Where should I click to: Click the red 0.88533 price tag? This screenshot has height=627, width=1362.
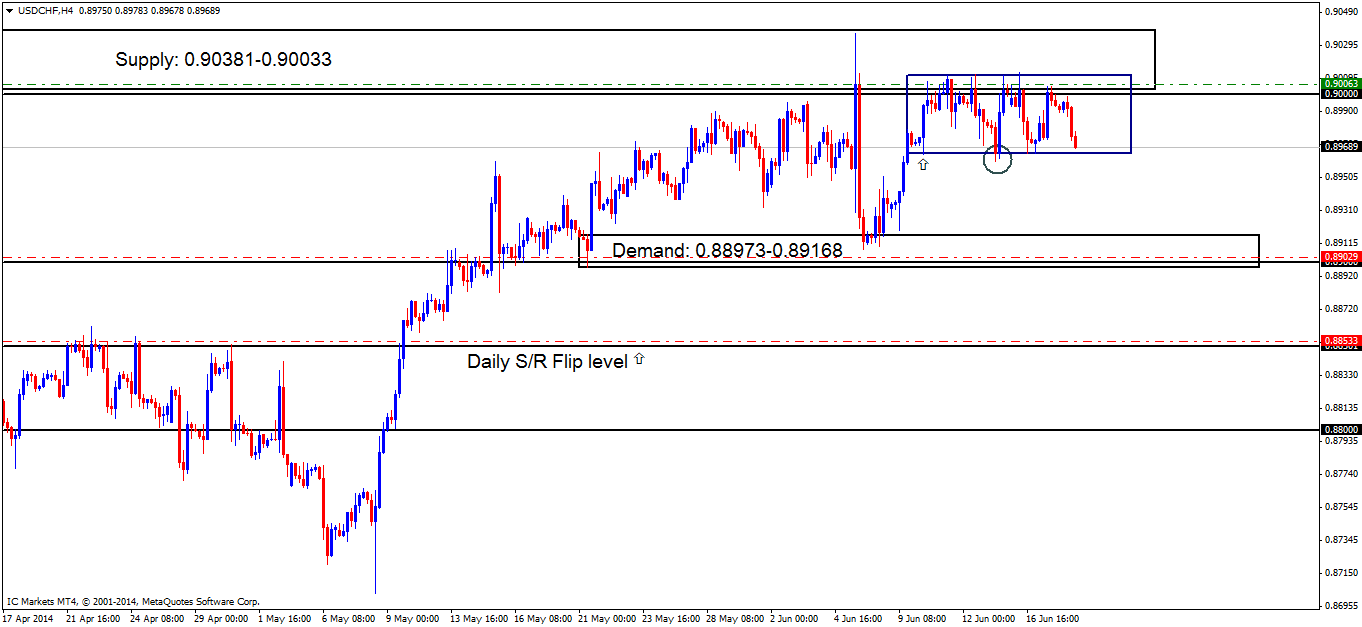1340,340
